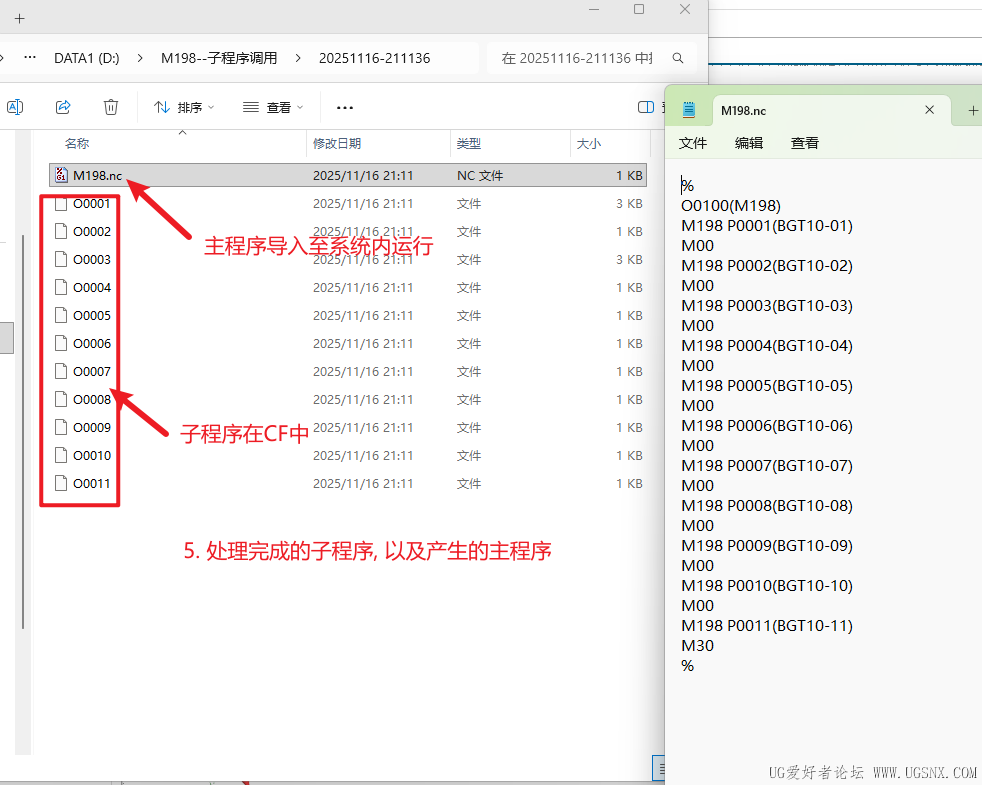Click the O0011 file icon
The image size is (982, 785).
61,483
